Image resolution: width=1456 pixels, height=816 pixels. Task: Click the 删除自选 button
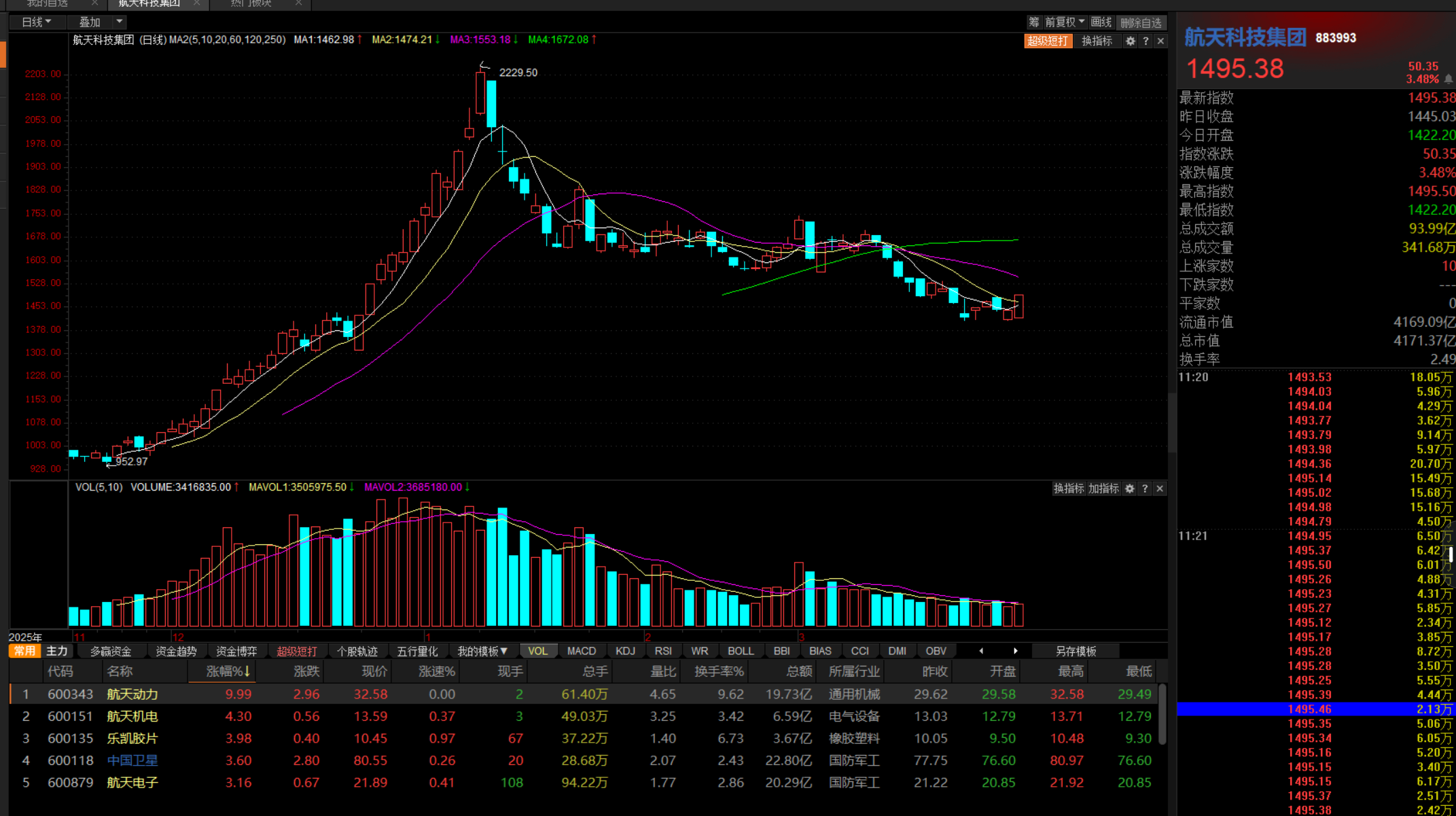pyautogui.click(x=1141, y=22)
